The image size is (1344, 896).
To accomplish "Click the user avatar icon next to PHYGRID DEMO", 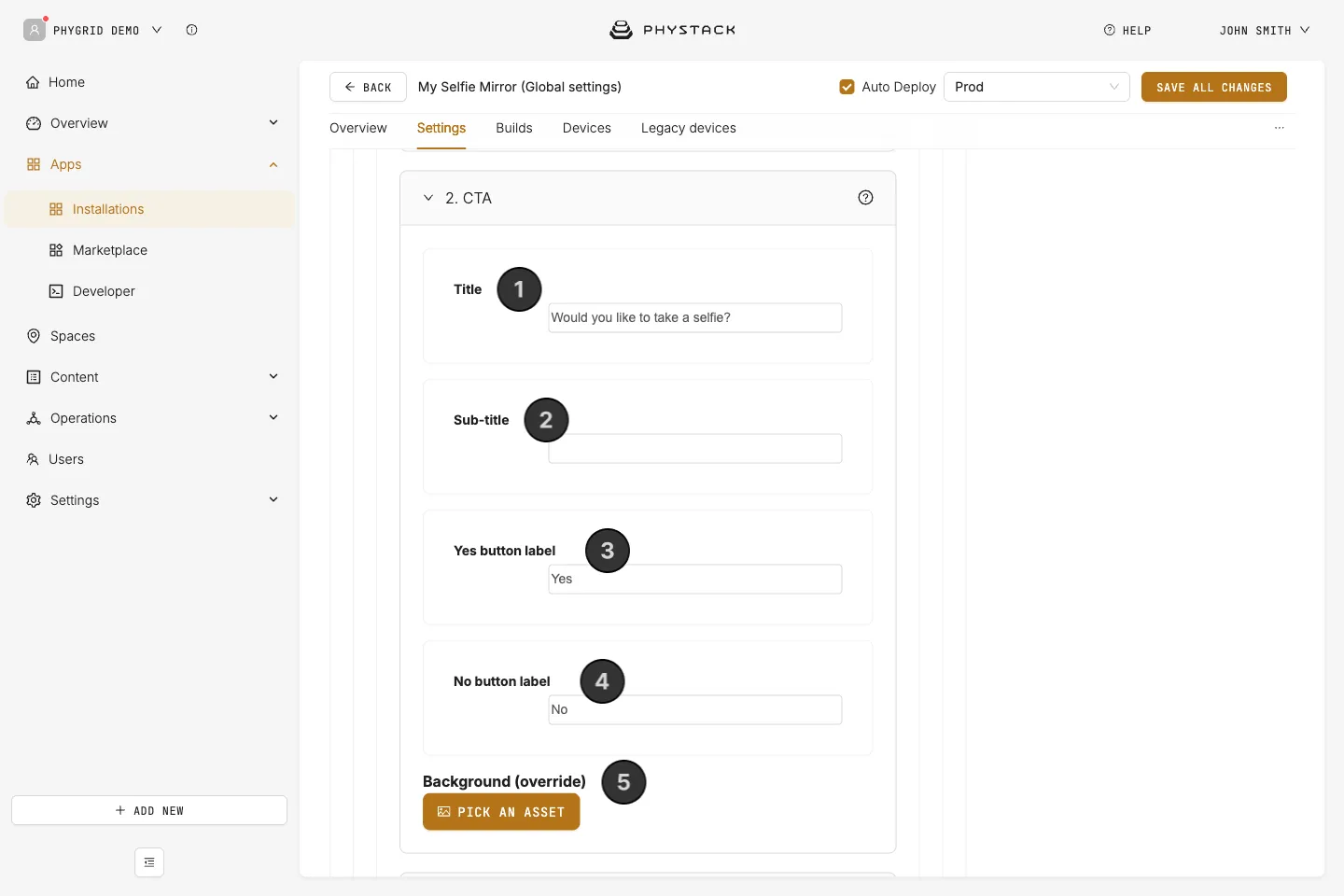I will 35,30.
